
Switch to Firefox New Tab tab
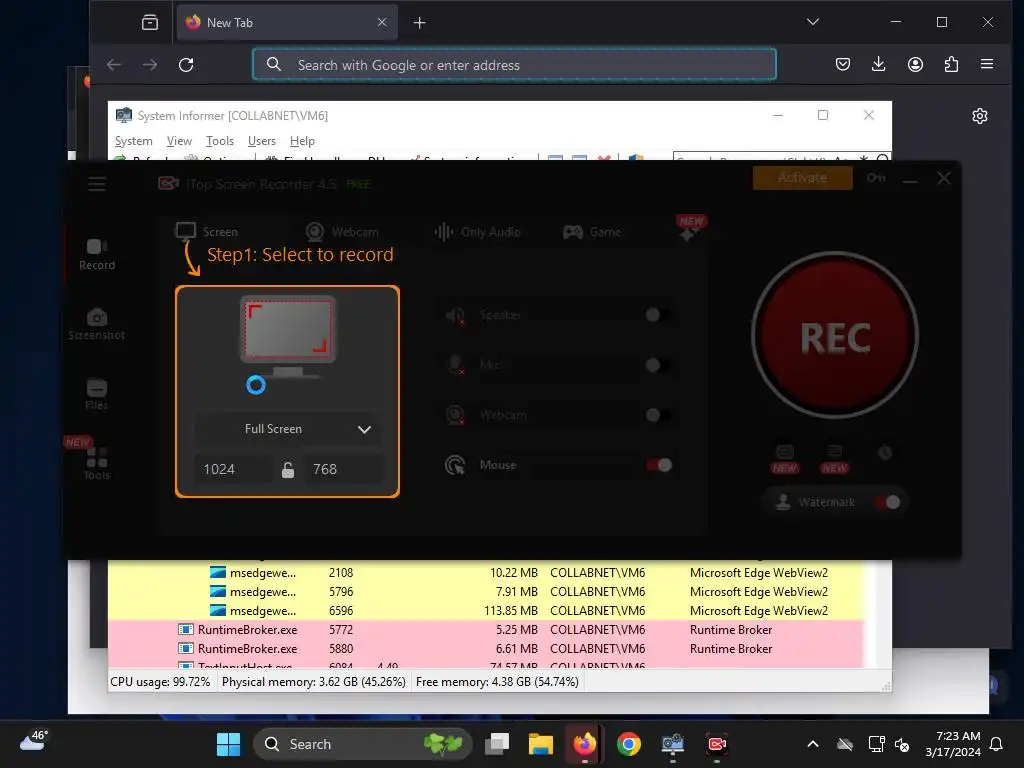(x=287, y=23)
